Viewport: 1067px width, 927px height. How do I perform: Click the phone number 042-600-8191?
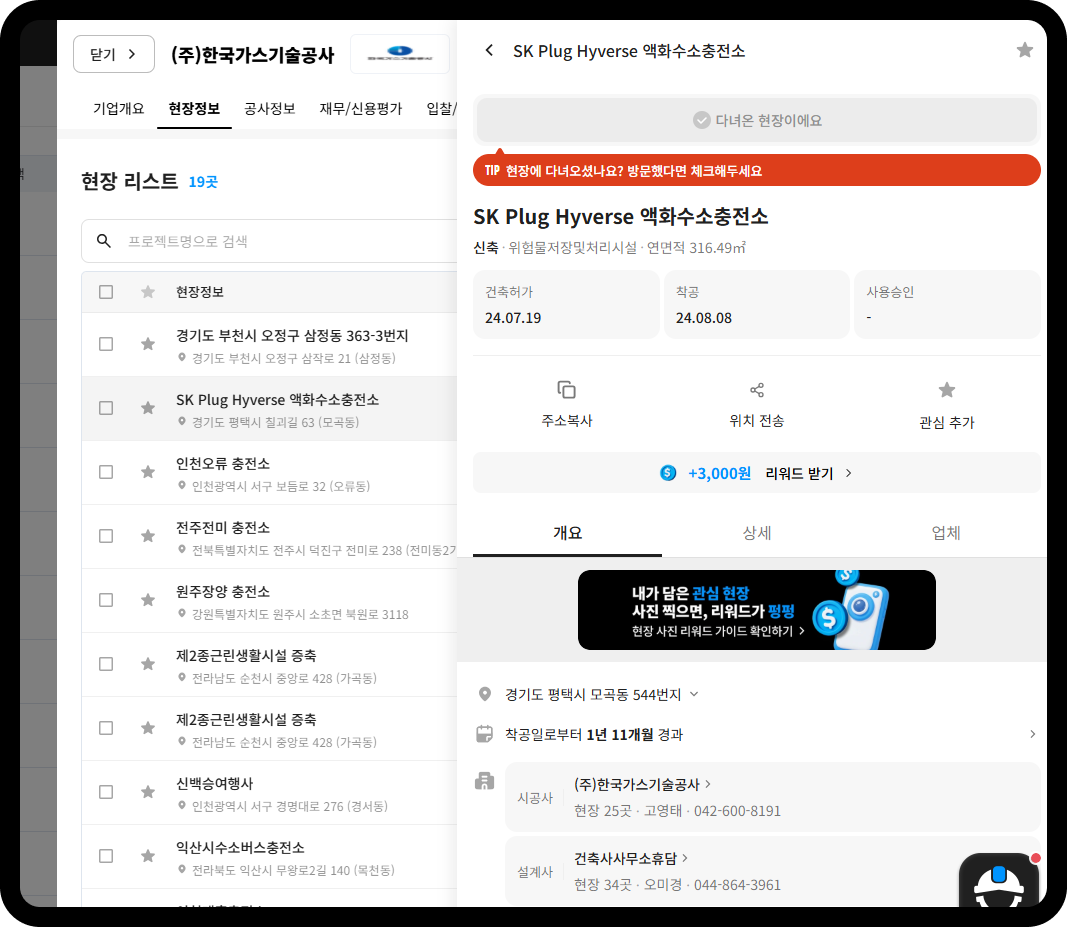737,811
